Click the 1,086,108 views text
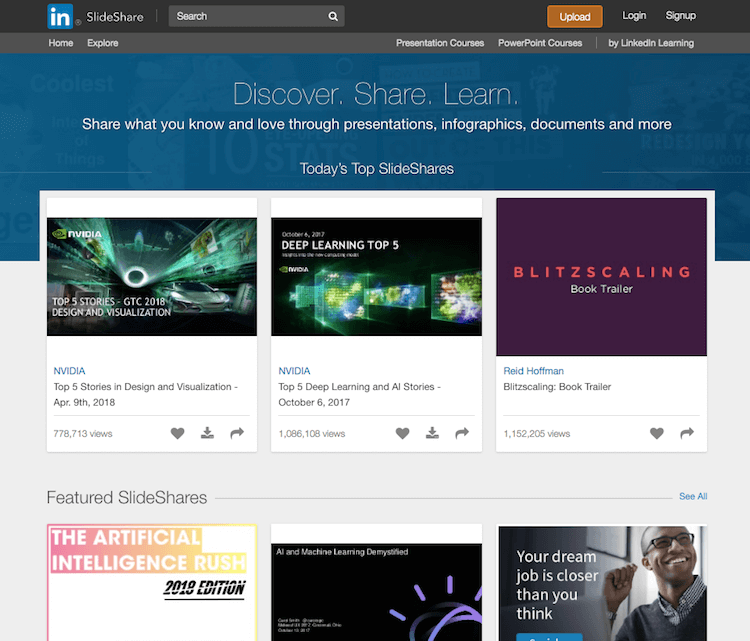This screenshot has width=750, height=641. [312, 433]
